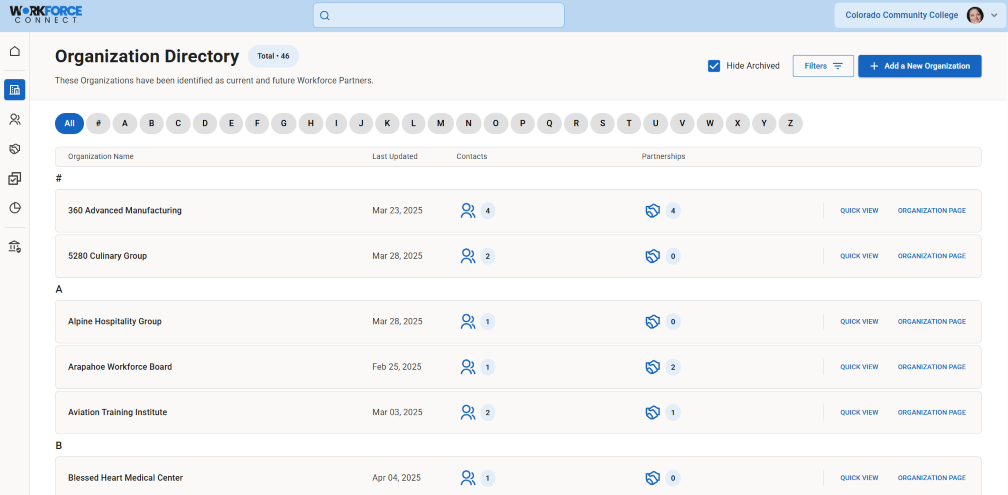The height and width of the screenshot is (495, 1008).
Task: Open the checklist icon in sidebar
Action: [x=15, y=179]
